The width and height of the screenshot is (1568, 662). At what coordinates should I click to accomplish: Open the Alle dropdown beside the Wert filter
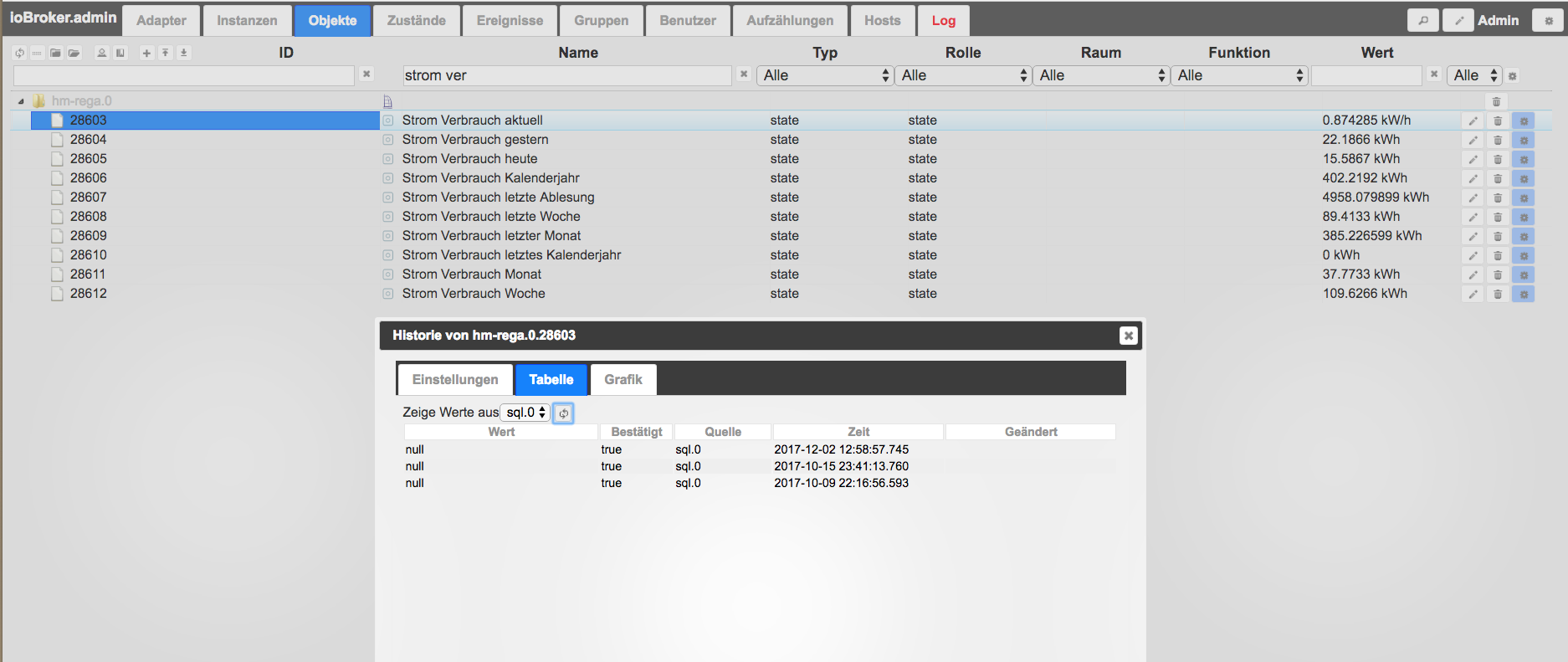click(x=1475, y=75)
